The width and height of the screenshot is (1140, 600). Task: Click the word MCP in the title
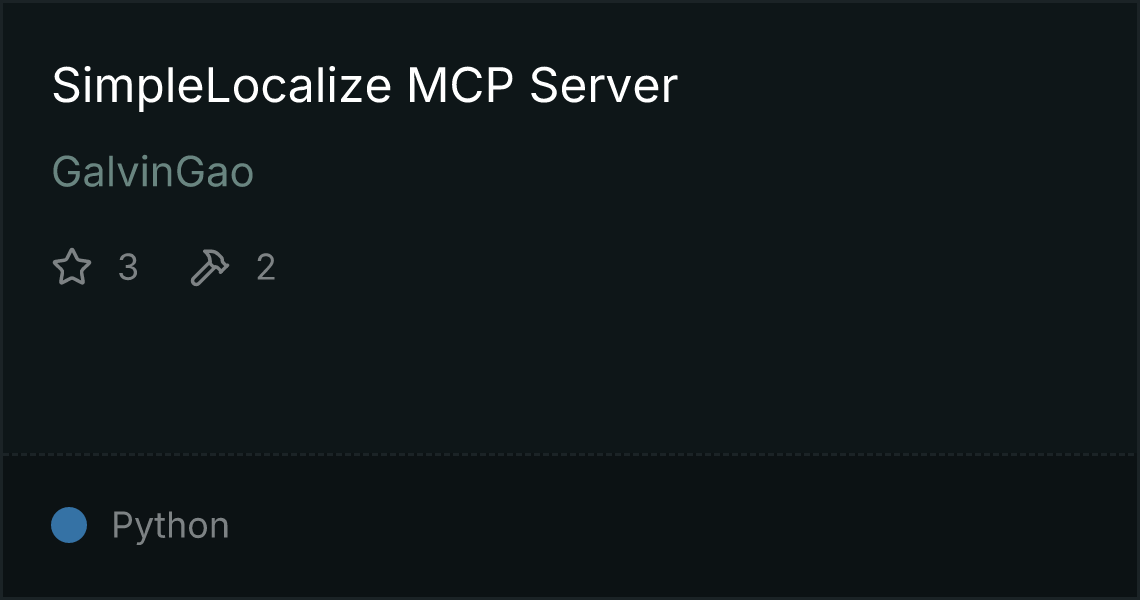[460, 86]
